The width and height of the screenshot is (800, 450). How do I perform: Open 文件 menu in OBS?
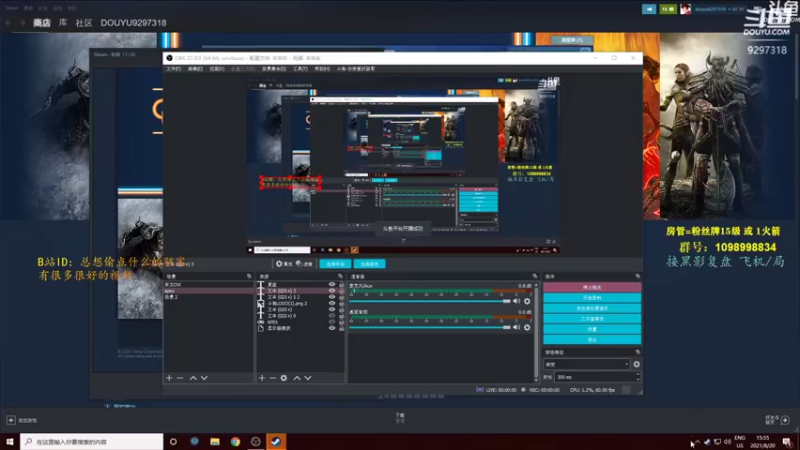[x=173, y=69]
